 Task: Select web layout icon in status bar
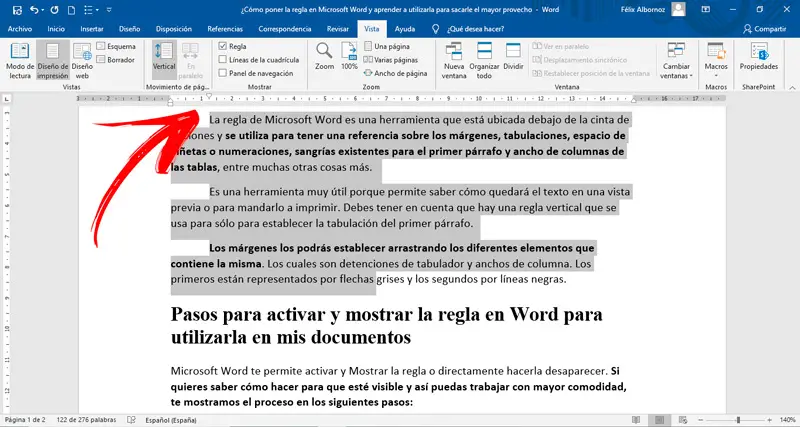click(x=683, y=420)
